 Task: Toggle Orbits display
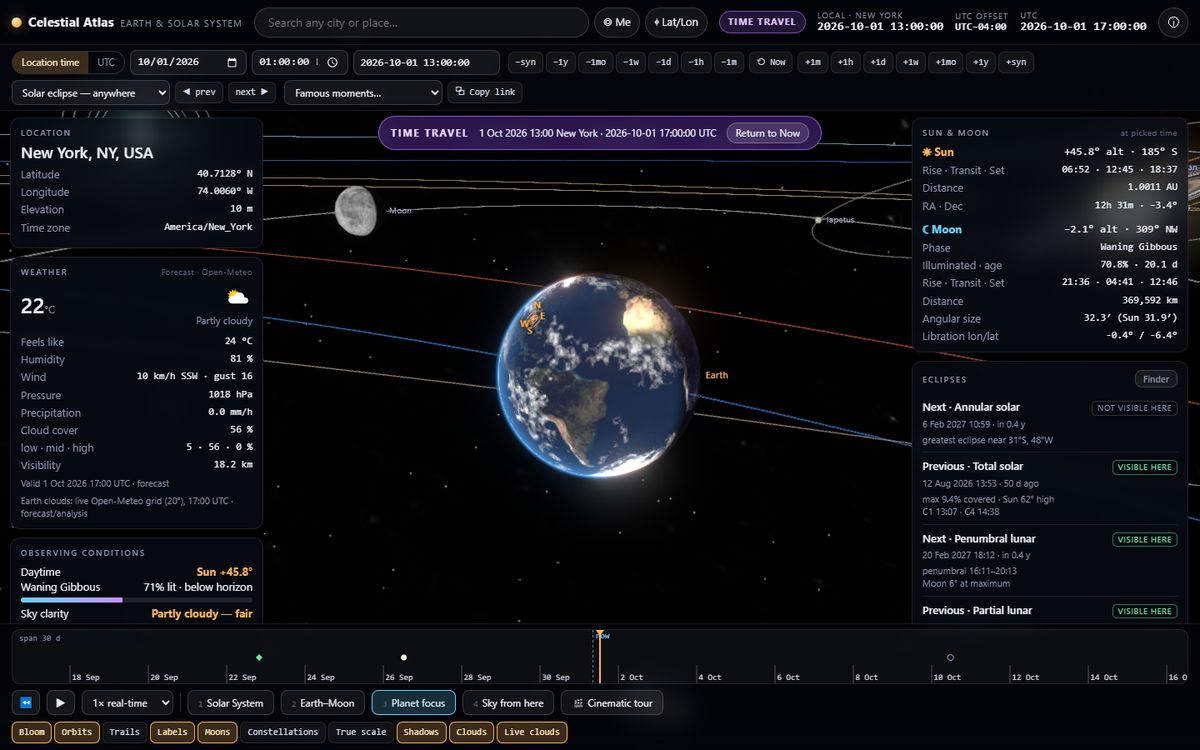click(x=77, y=732)
